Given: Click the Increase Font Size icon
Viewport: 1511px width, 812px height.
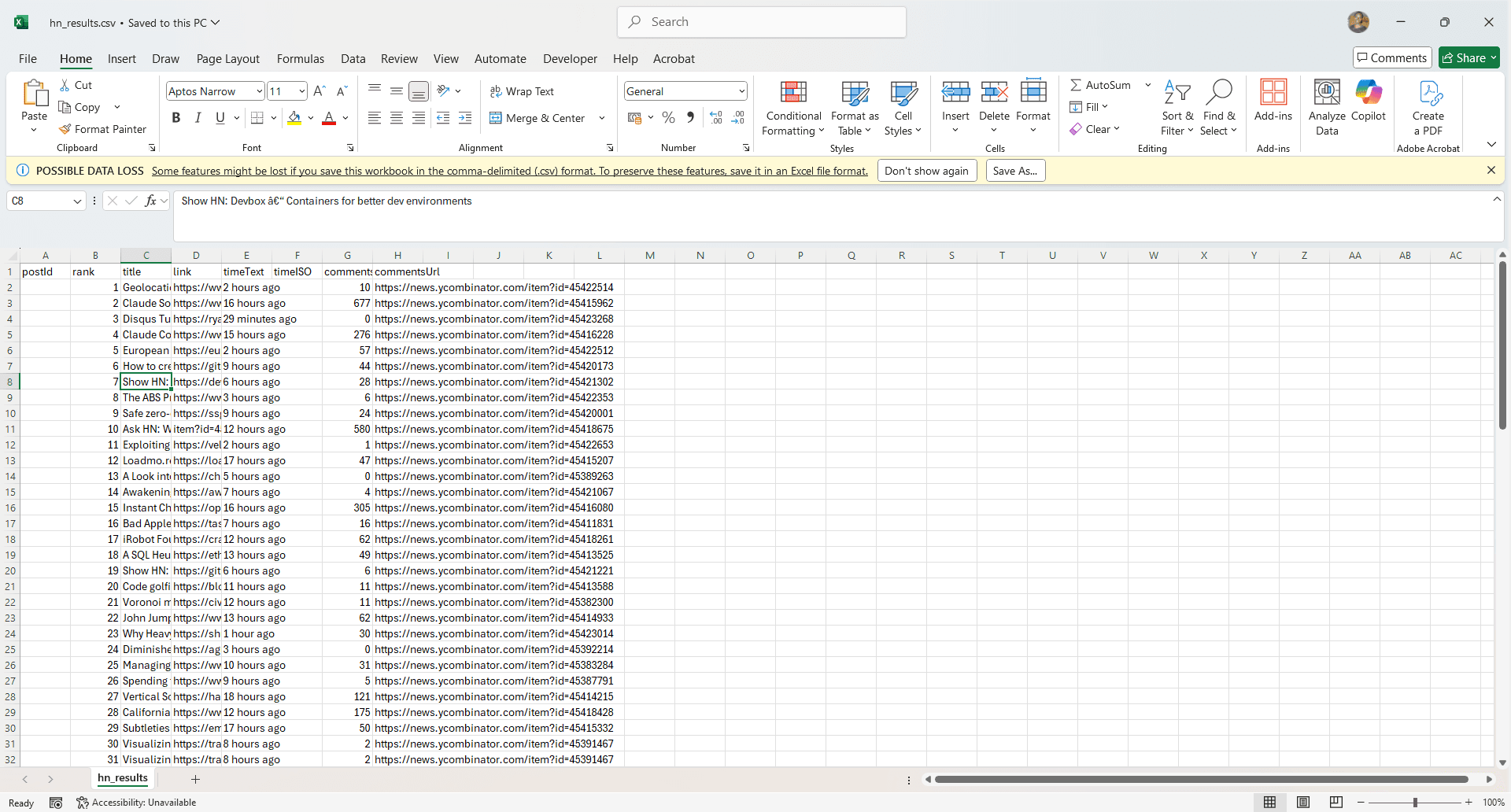Looking at the screenshot, I should click(319, 91).
